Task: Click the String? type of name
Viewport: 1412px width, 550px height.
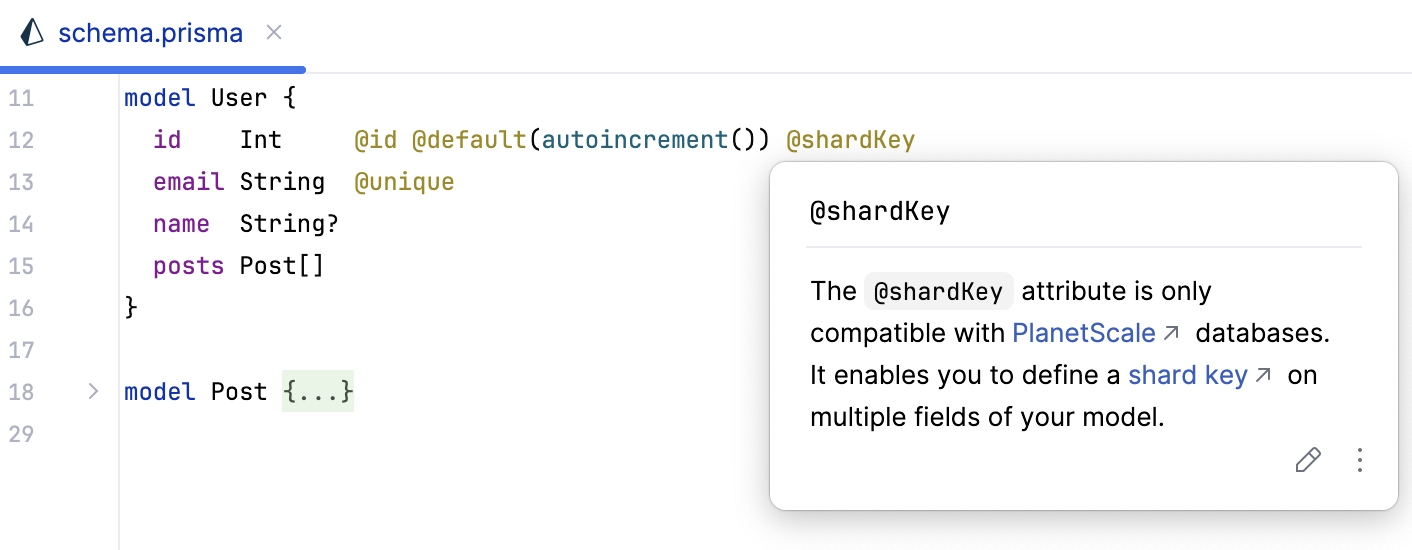Action: (289, 224)
